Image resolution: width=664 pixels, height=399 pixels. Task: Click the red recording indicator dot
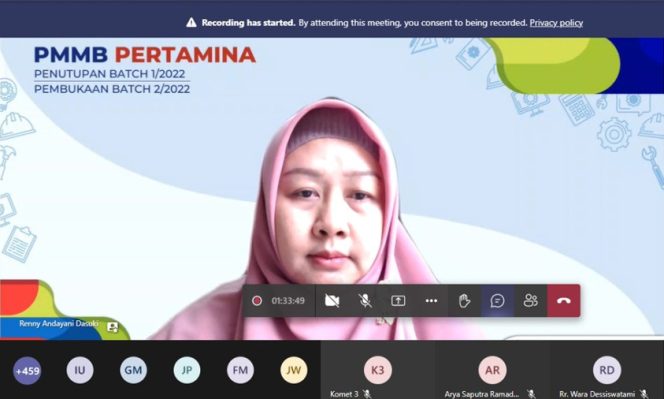257,301
